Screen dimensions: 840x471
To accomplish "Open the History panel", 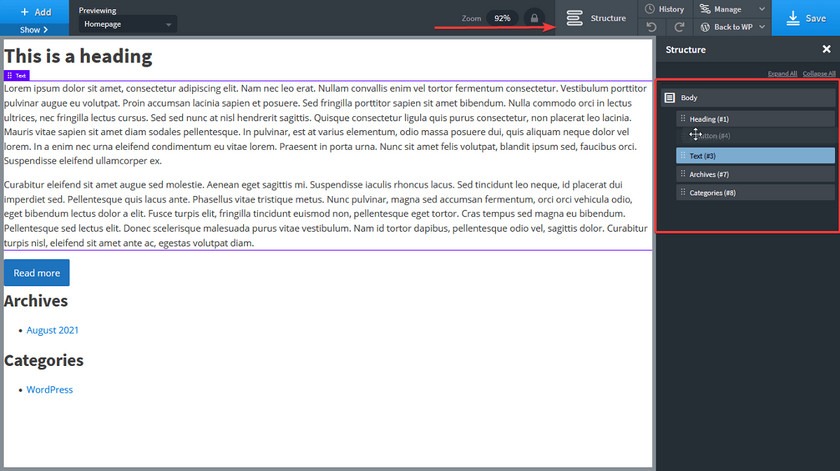I will click(x=665, y=9).
